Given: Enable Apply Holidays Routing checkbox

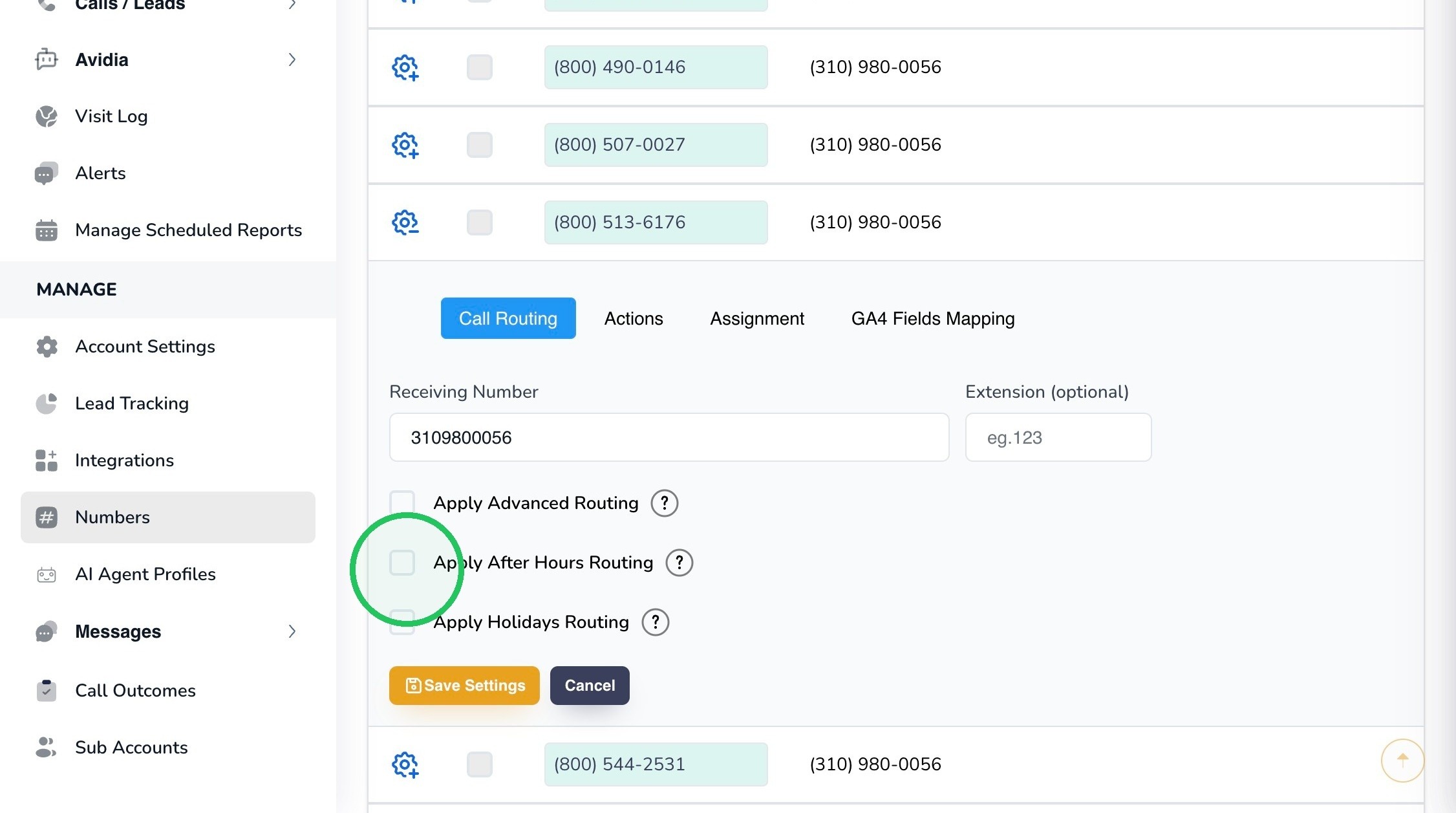Looking at the screenshot, I should 402,622.
